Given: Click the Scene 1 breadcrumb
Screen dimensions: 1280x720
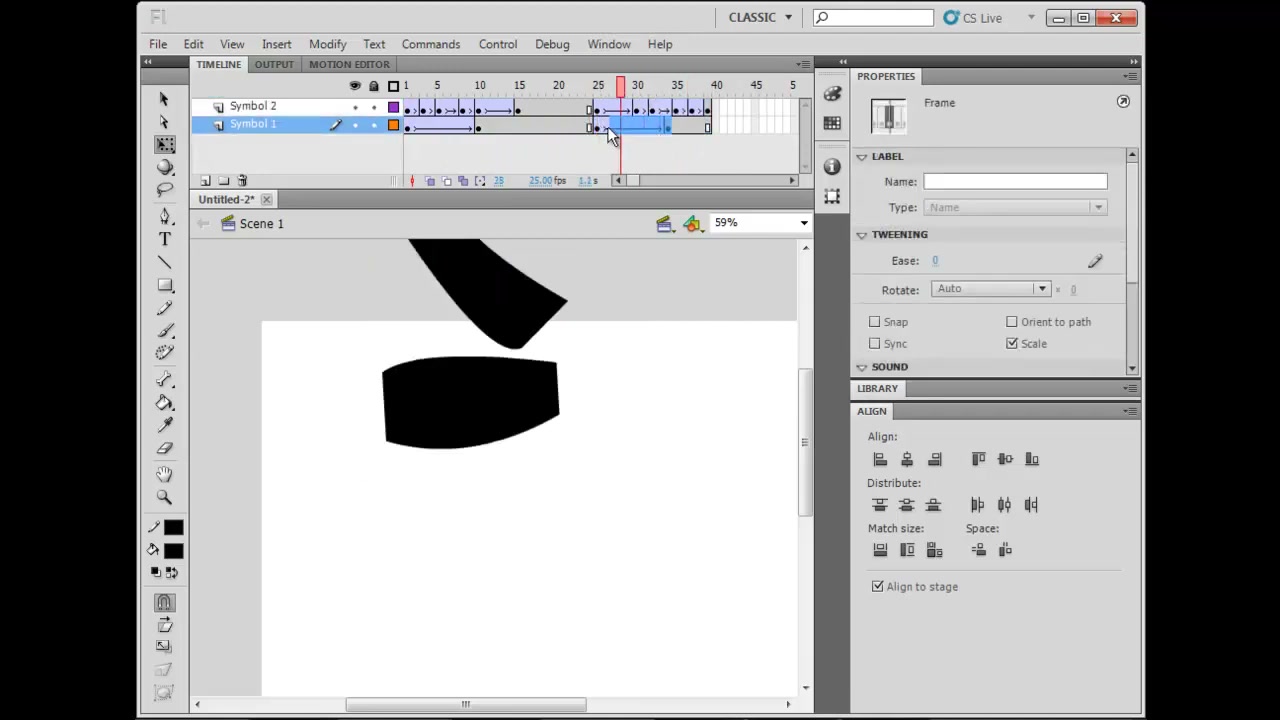Looking at the screenshot, I should point(261,224).
